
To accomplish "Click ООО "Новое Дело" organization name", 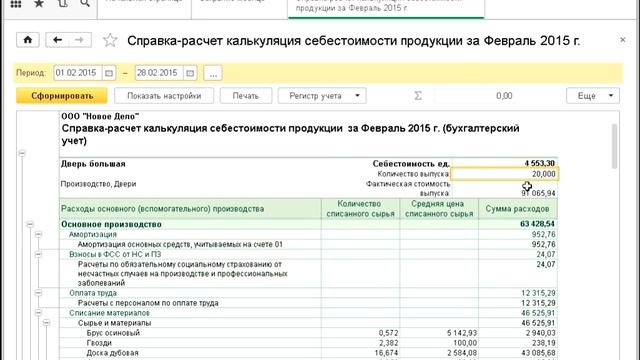I will (x=100, y=116).
